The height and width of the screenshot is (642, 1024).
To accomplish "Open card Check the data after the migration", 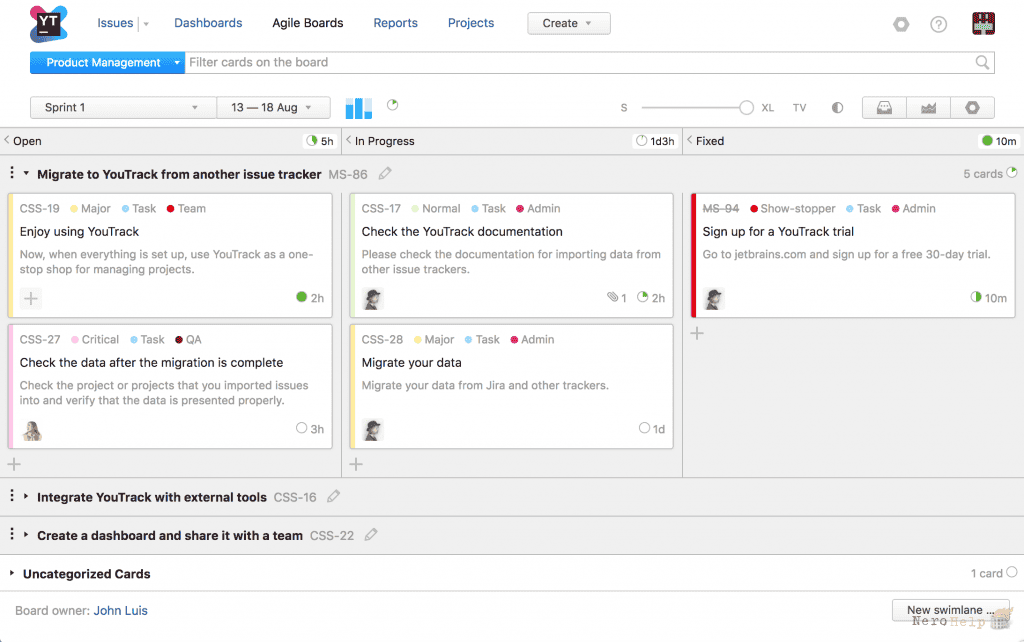I will click(x=151, y=362).
